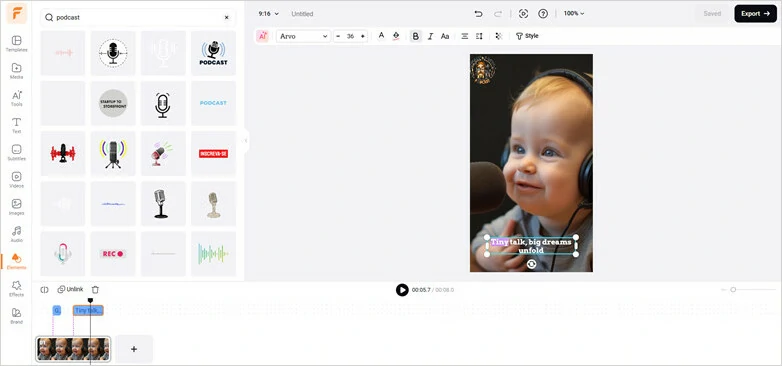Image resolution: width=782 pixels, height=366 pixels.
Task: Select the INSCREVA-SE red badge element
Action: [x=213, y=154]
